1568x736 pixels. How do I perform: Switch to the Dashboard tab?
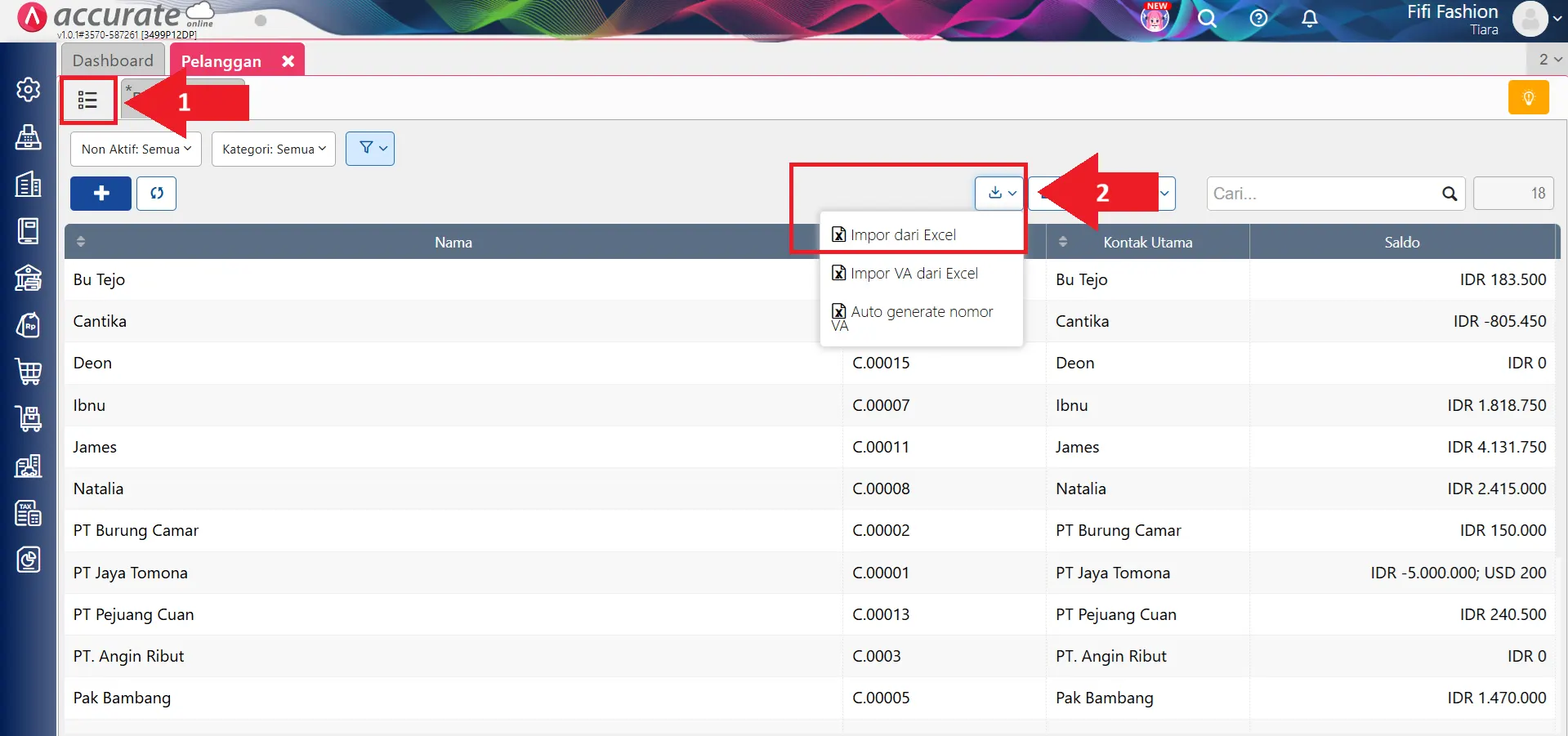point(113,60)
